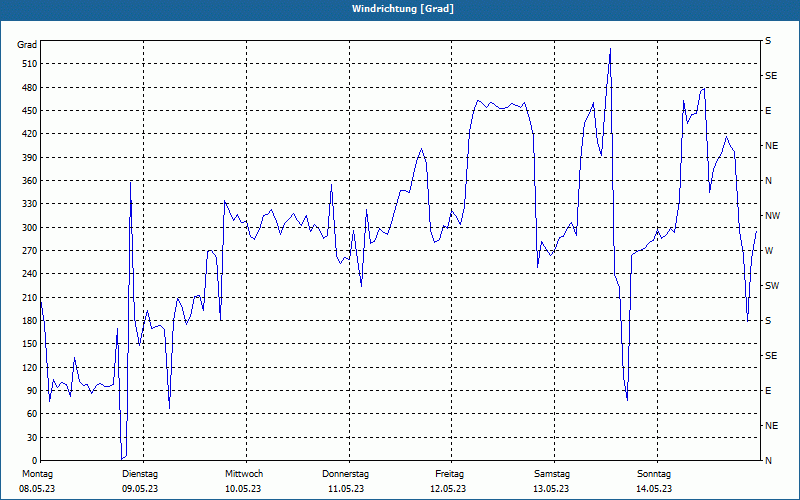Select the 90 axis value

[32, 391]
